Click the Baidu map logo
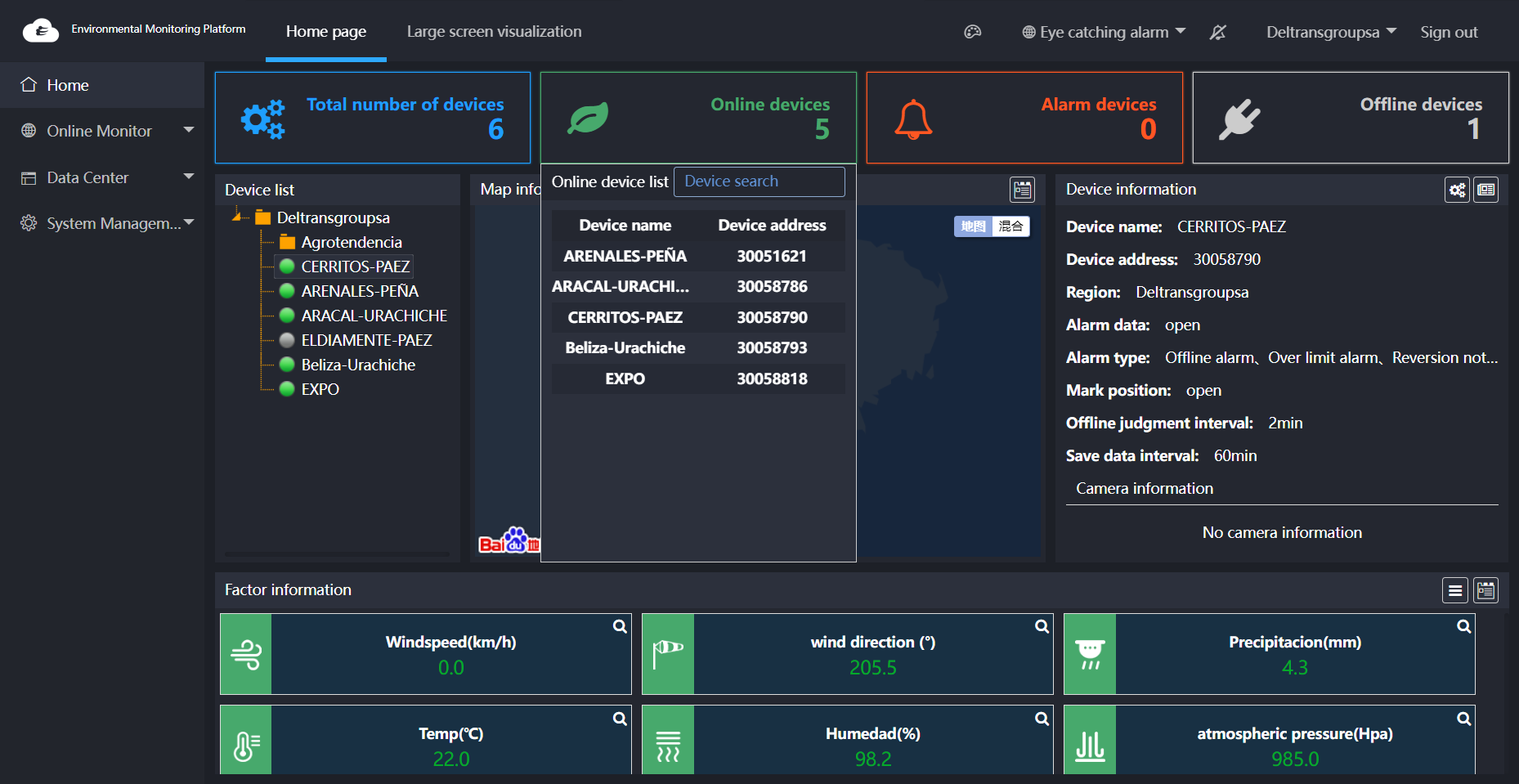This screenshot has height=784, width=1519. pos(509,540)
